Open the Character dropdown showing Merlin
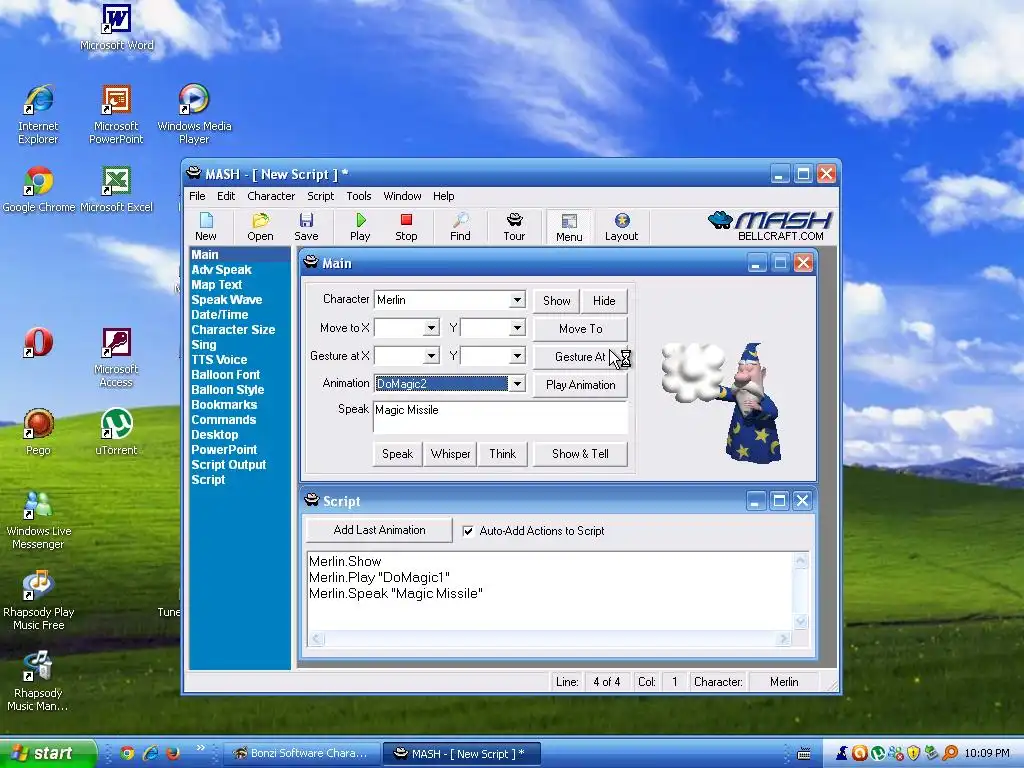The width and height of the screenshot is (1024, 768). [x=517, y=300]
